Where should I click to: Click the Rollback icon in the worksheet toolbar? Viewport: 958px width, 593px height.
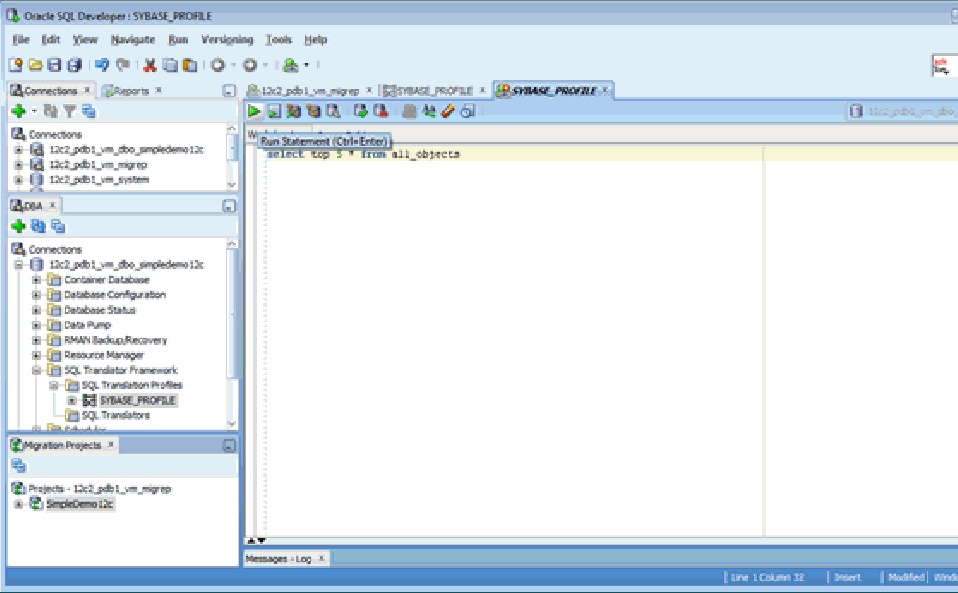click(x=380, y=111)
